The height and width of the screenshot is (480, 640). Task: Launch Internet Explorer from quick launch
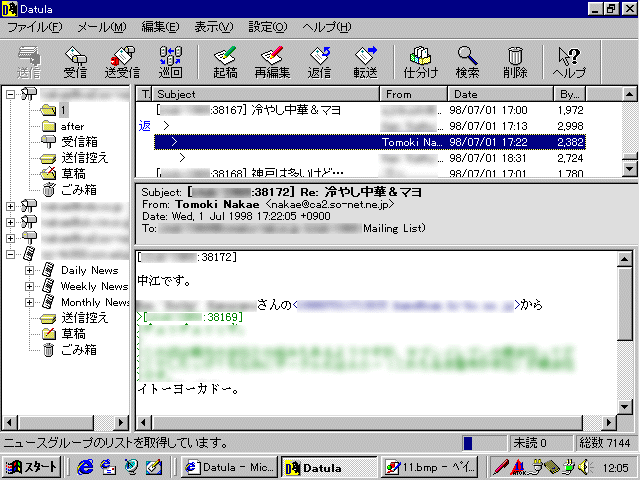click(x=85, y=467)
